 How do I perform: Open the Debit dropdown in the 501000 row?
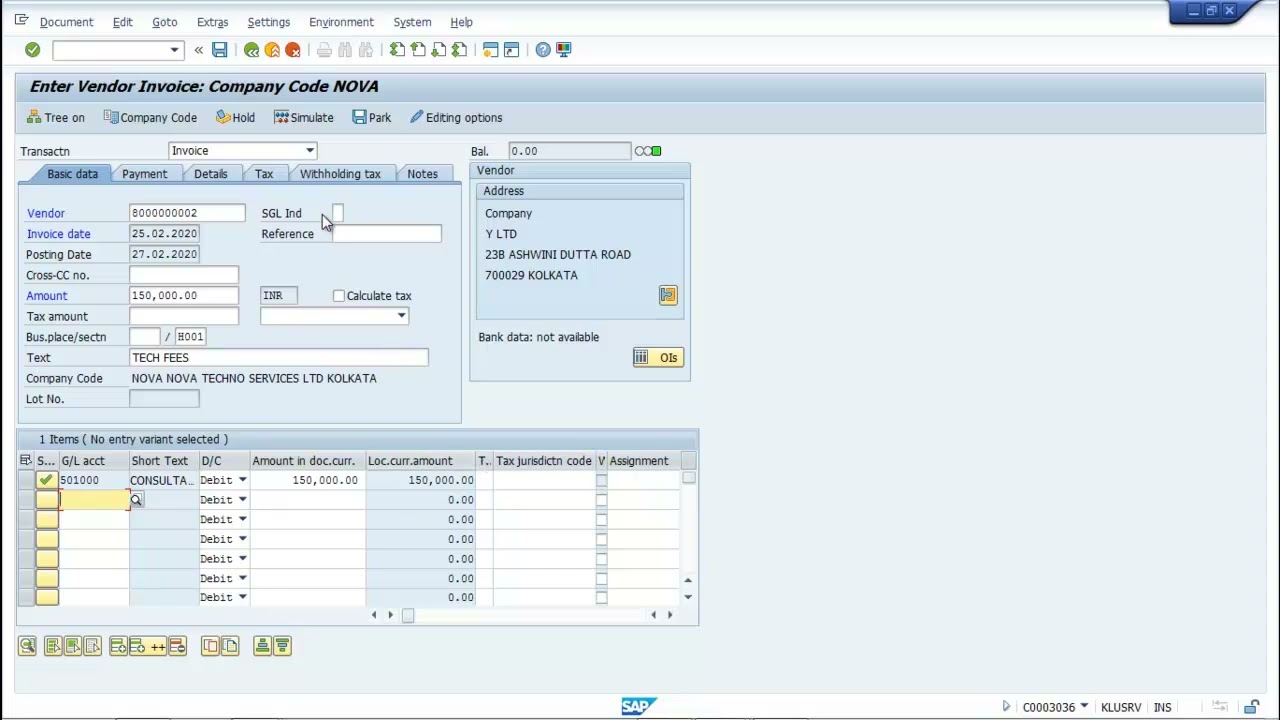pos(242,481)
